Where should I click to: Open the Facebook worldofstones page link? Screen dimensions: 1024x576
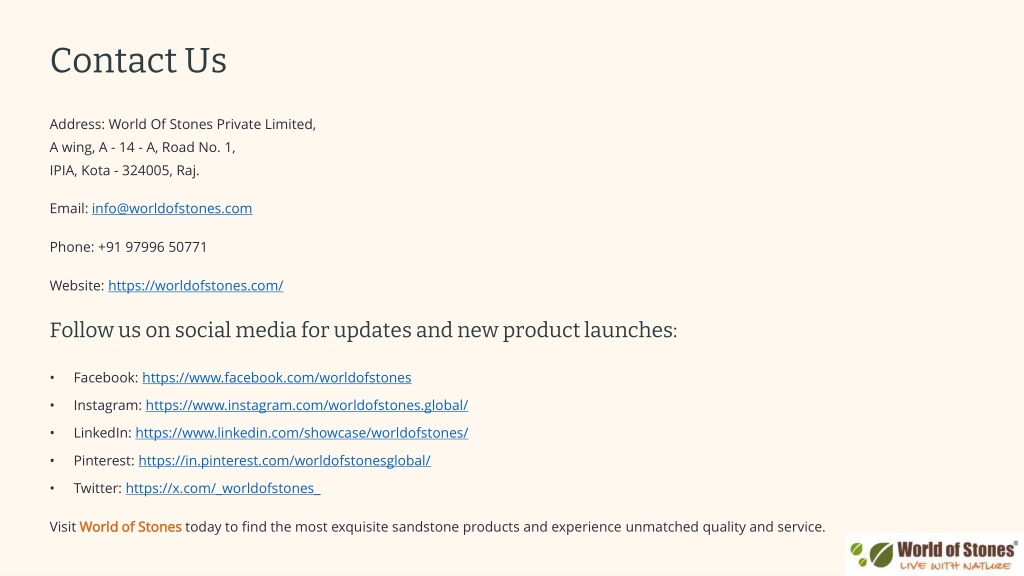pos(276,377)
